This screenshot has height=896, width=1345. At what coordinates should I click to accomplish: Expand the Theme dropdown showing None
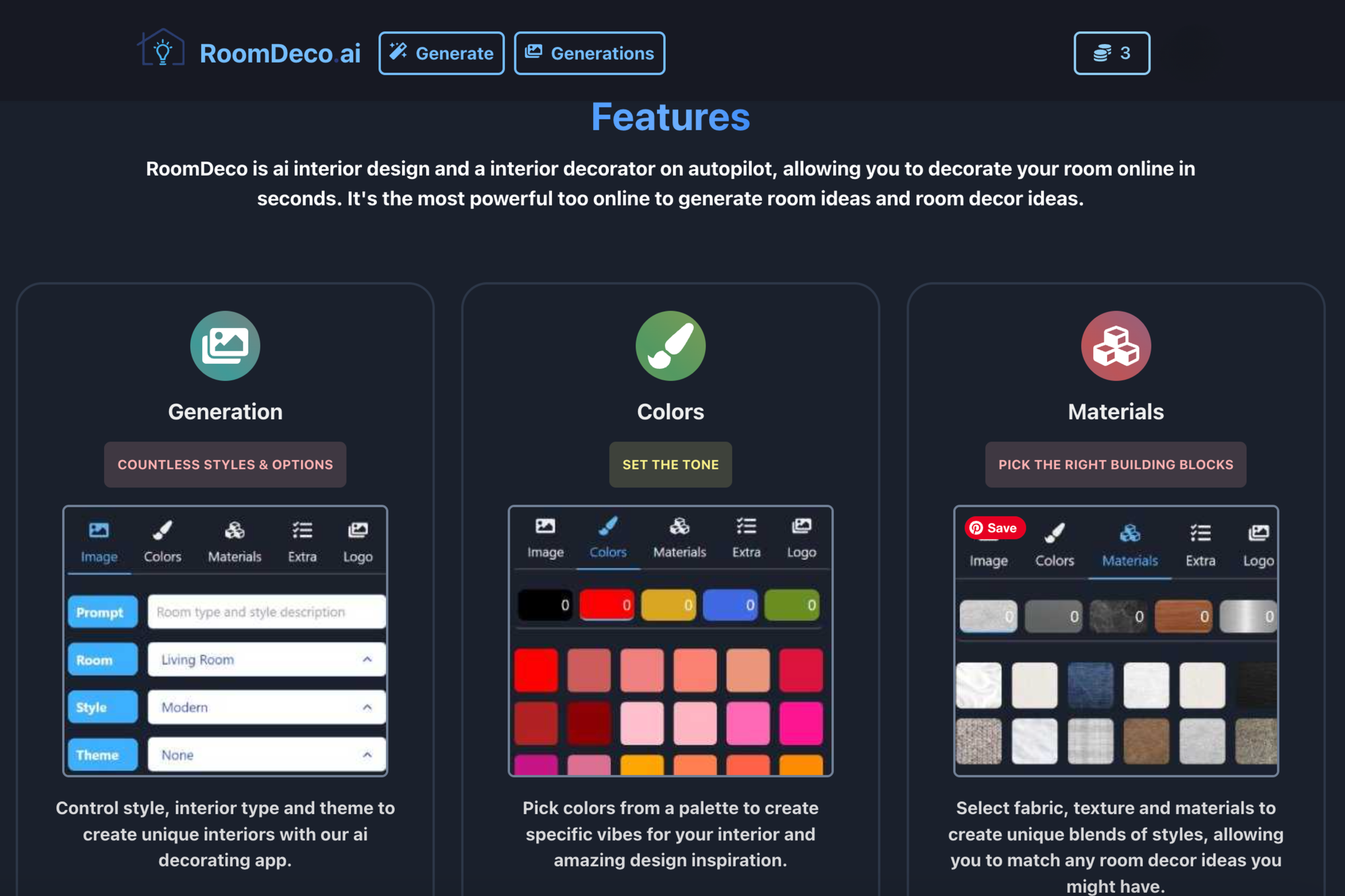point(266,755)
